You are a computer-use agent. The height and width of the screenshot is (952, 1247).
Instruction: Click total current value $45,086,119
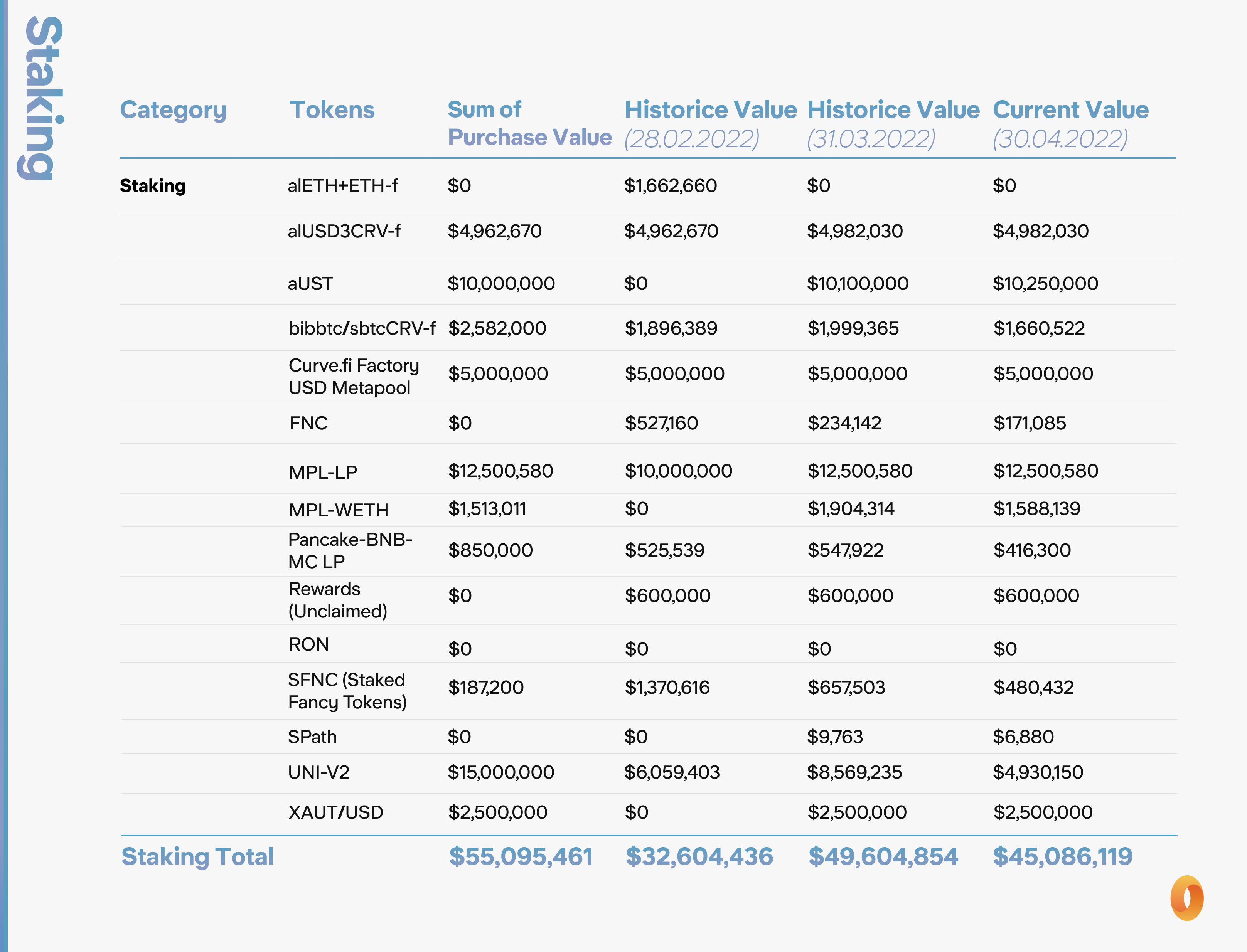[1063, 856]
